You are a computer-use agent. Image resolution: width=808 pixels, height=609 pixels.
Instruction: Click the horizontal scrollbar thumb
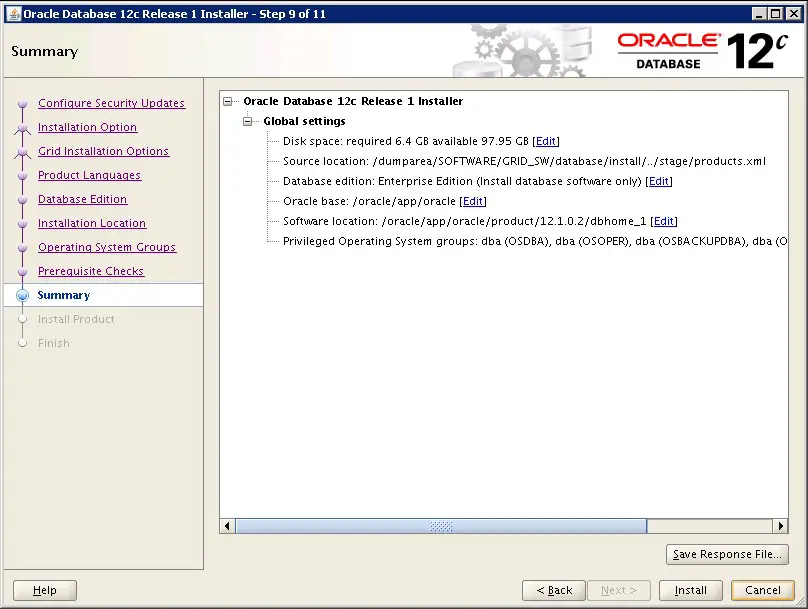(x=441, y=526)
